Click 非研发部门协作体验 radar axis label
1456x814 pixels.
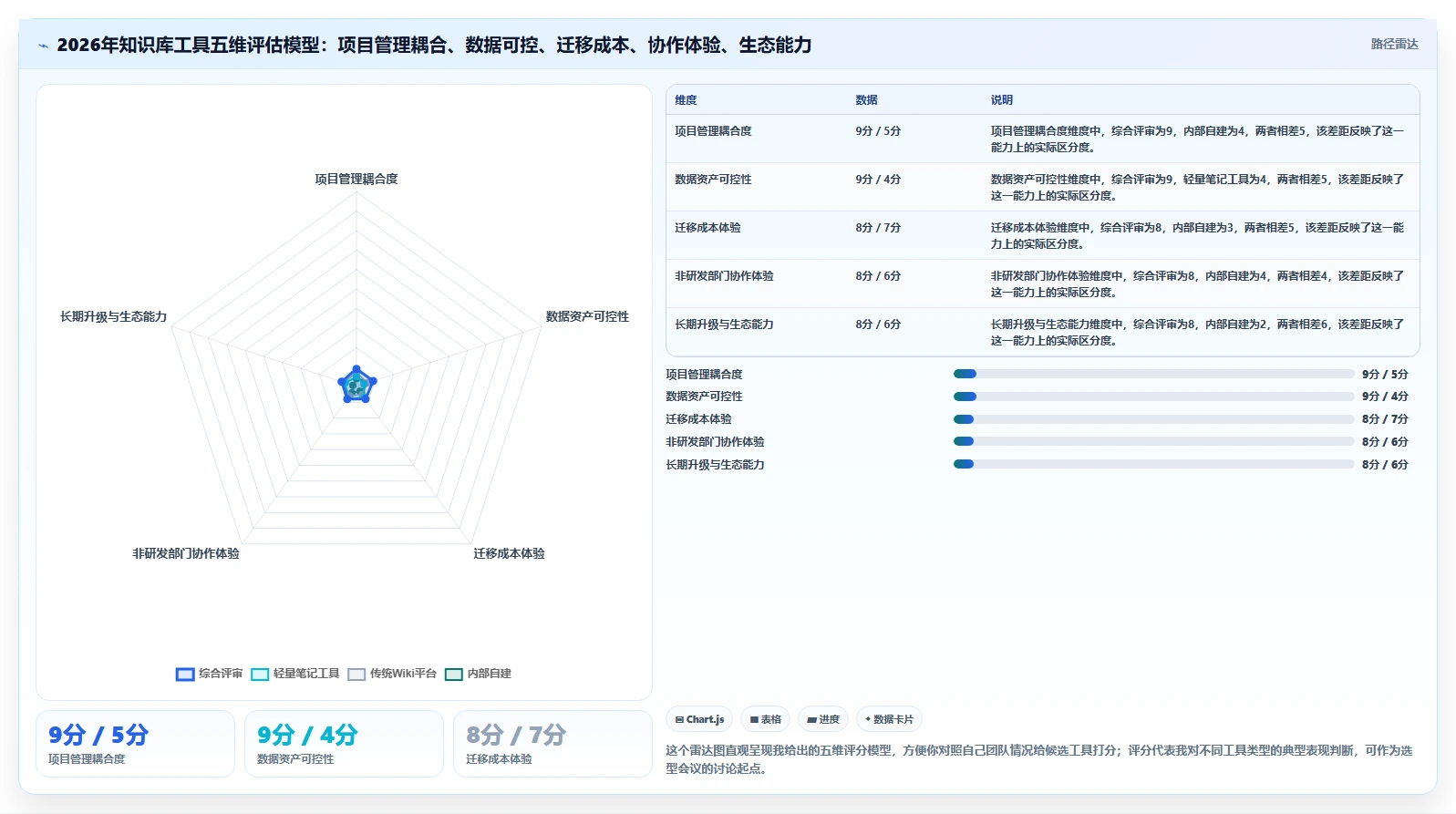click(x=186, y=553)
